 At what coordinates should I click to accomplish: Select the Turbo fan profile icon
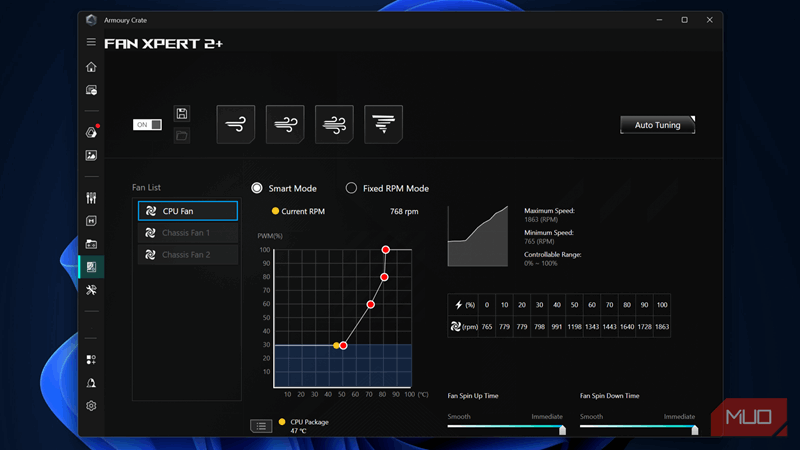coord(334,125)
